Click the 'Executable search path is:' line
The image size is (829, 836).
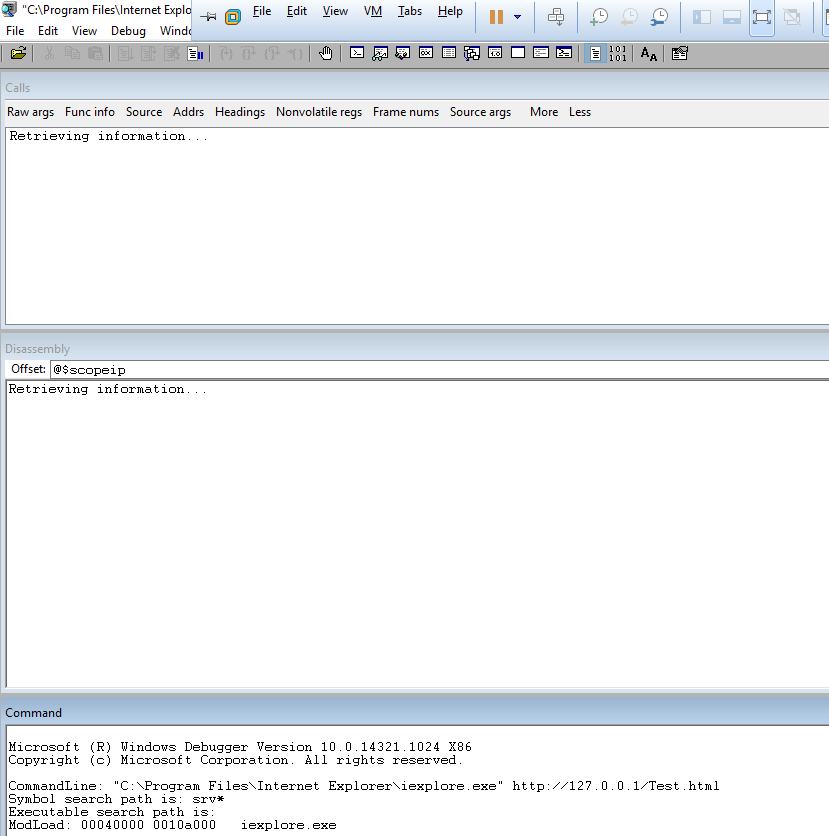(112, 812)
